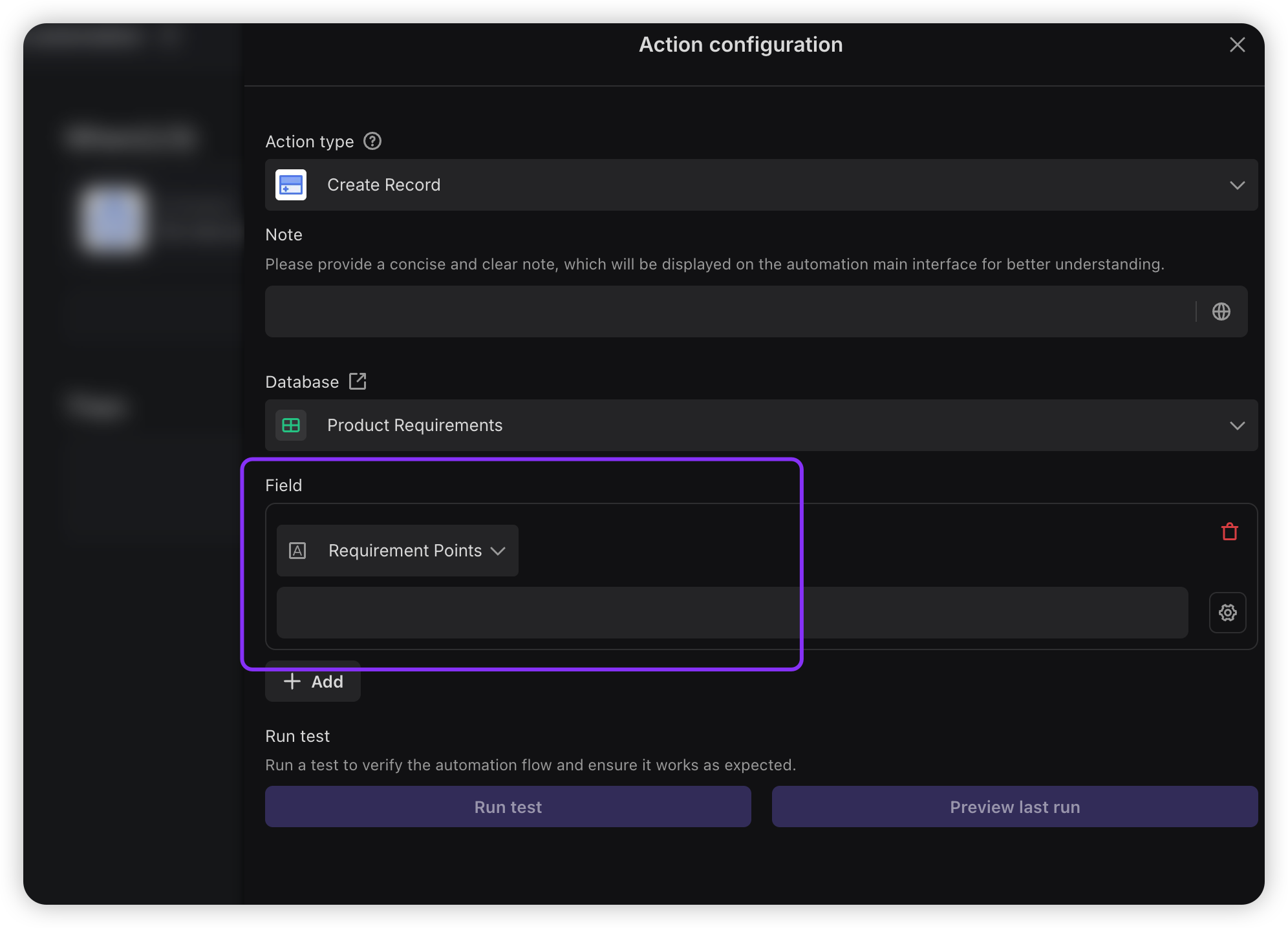Click the globe icon in Note field
This screenshot has width=1288, height=928.
point(1221,311)
